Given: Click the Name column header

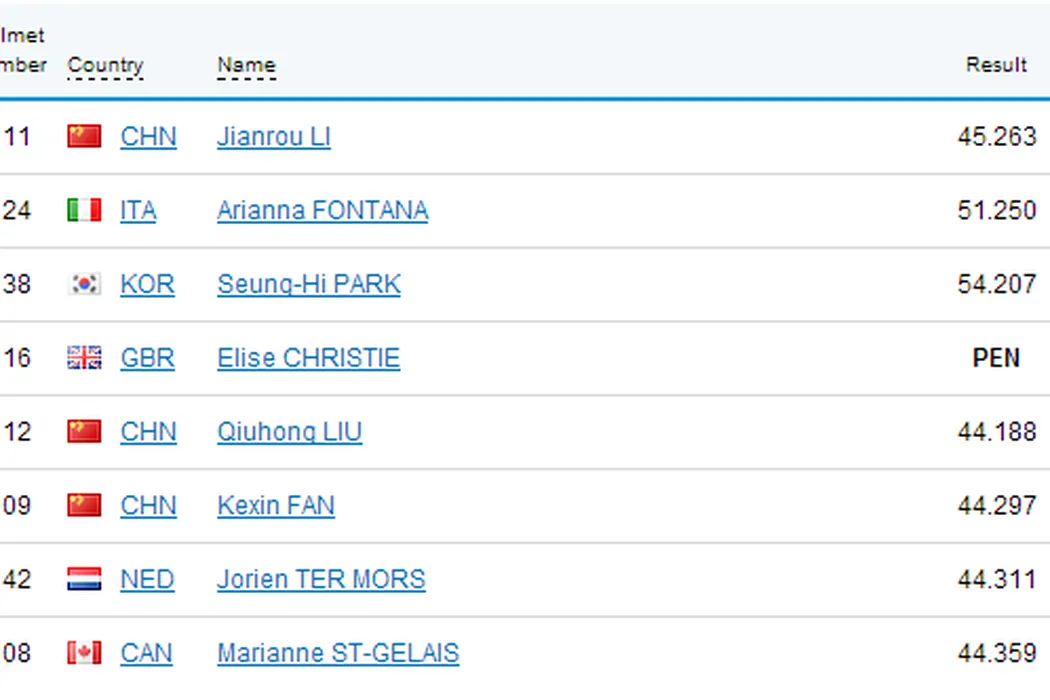Looking at the screenshot, I should coord(246,66).
